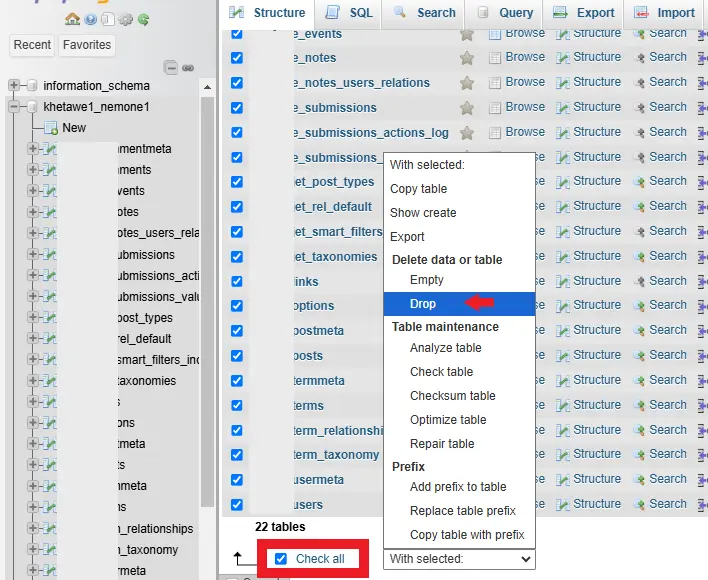Click the navigation panel vertical scrollbar
The height and width of the screenshot is (580, 708).
click(x=207, y=302)
